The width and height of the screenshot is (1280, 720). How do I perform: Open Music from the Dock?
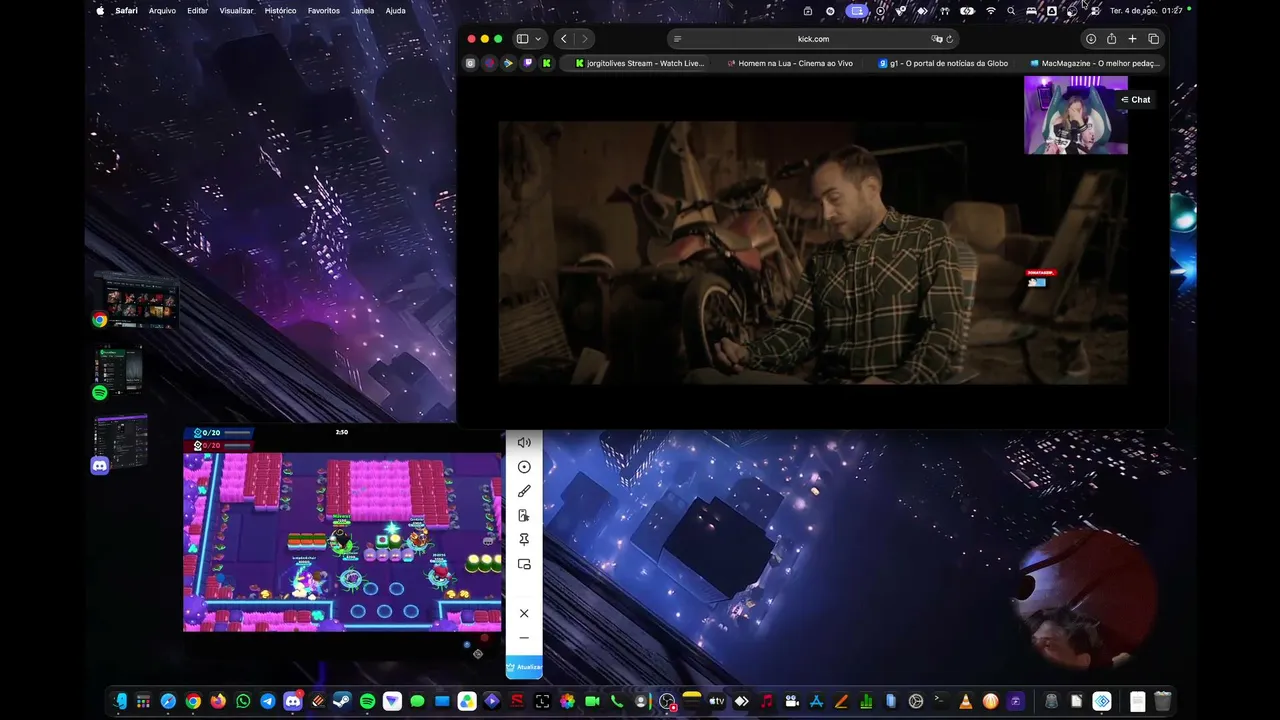pos(766,701)
